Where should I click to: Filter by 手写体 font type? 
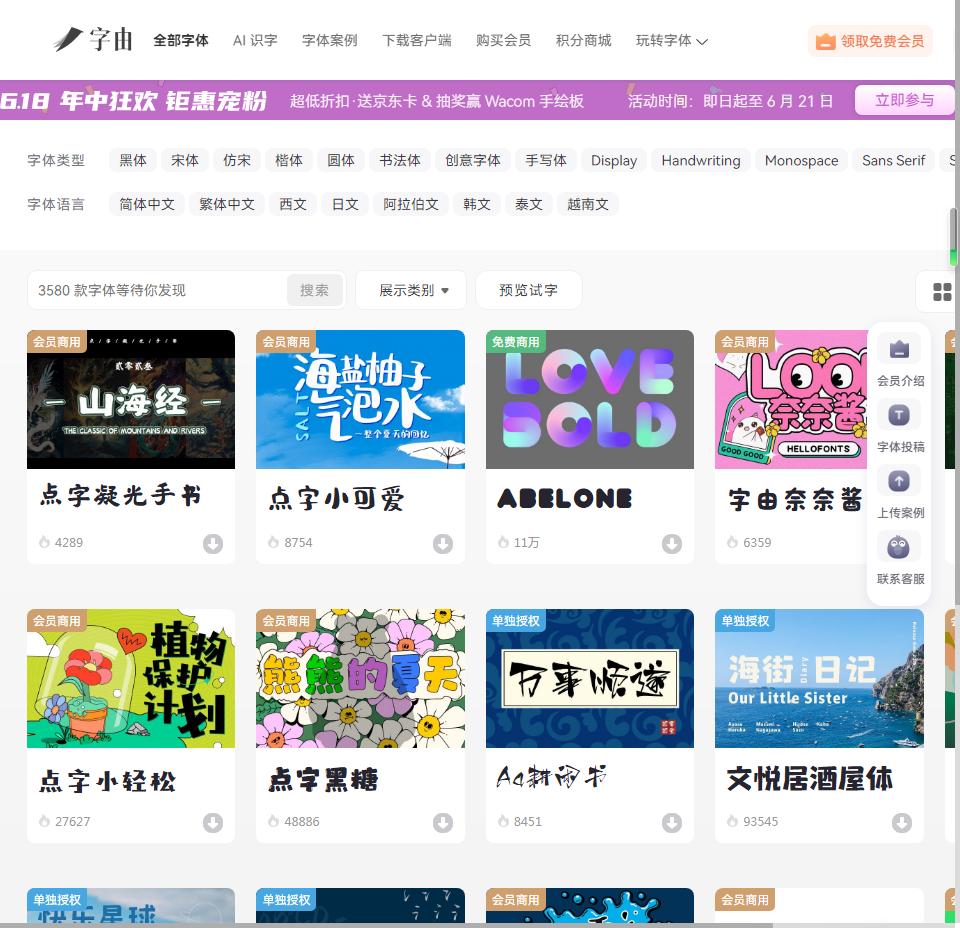(x=546, y=160)
